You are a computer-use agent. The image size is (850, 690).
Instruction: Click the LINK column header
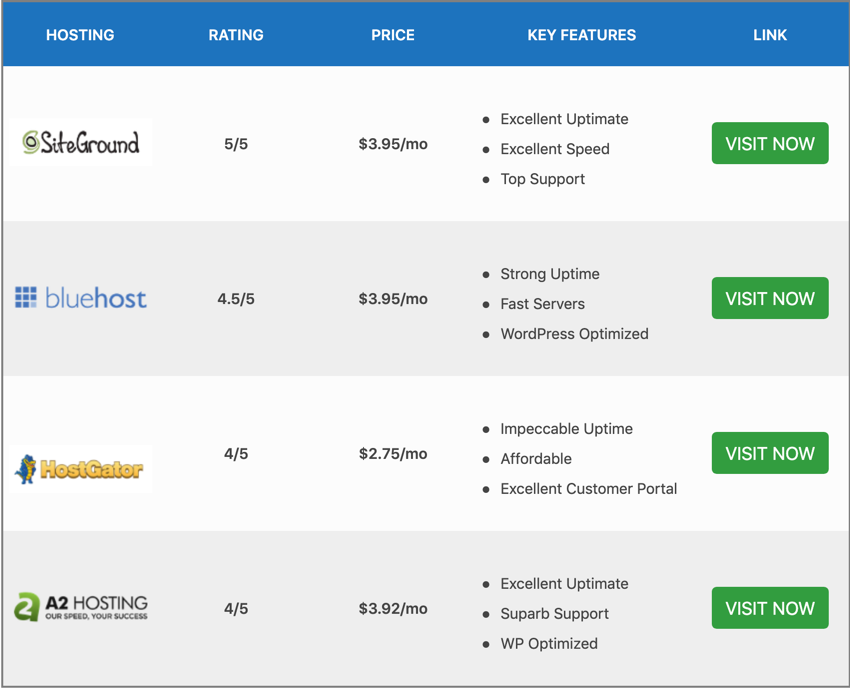point(770,35)
